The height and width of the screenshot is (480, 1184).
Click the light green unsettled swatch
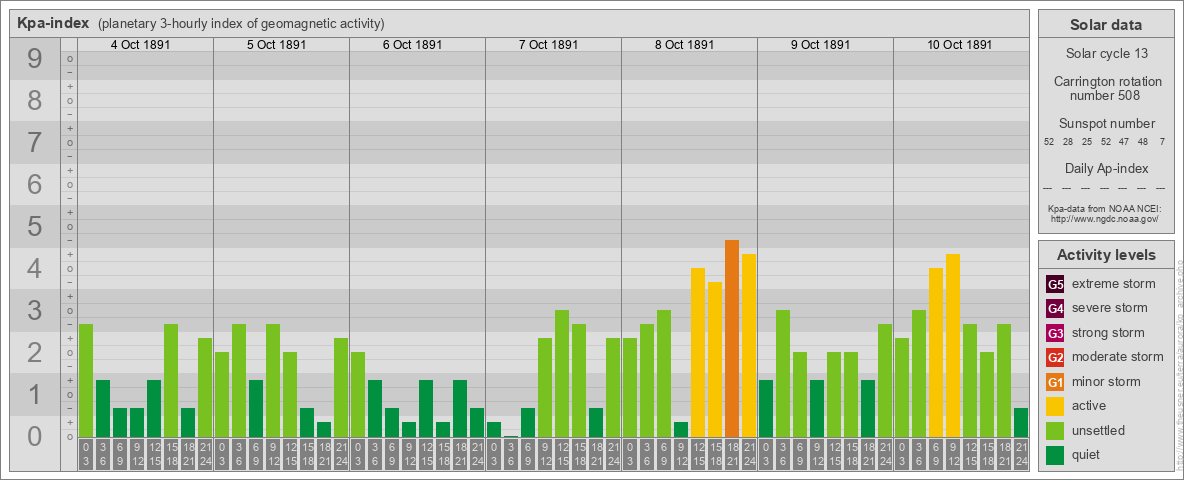pyautogui.click(x=1055, y=430)
